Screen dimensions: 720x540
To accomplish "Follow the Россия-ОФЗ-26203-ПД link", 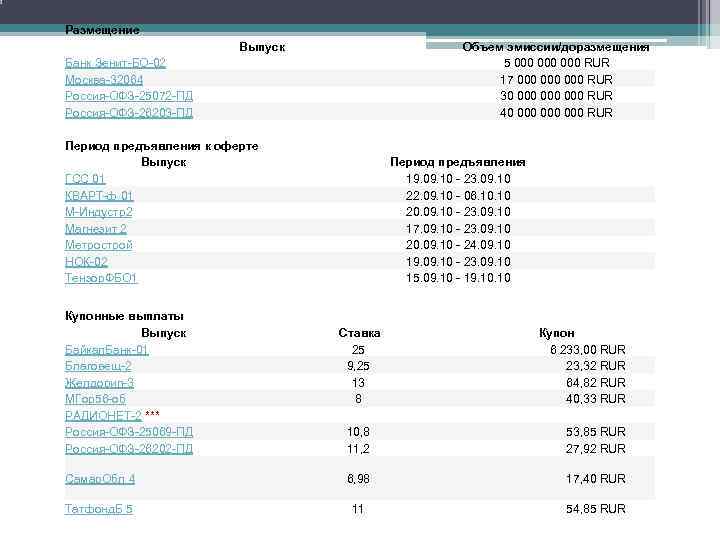I will pos(129,113).
